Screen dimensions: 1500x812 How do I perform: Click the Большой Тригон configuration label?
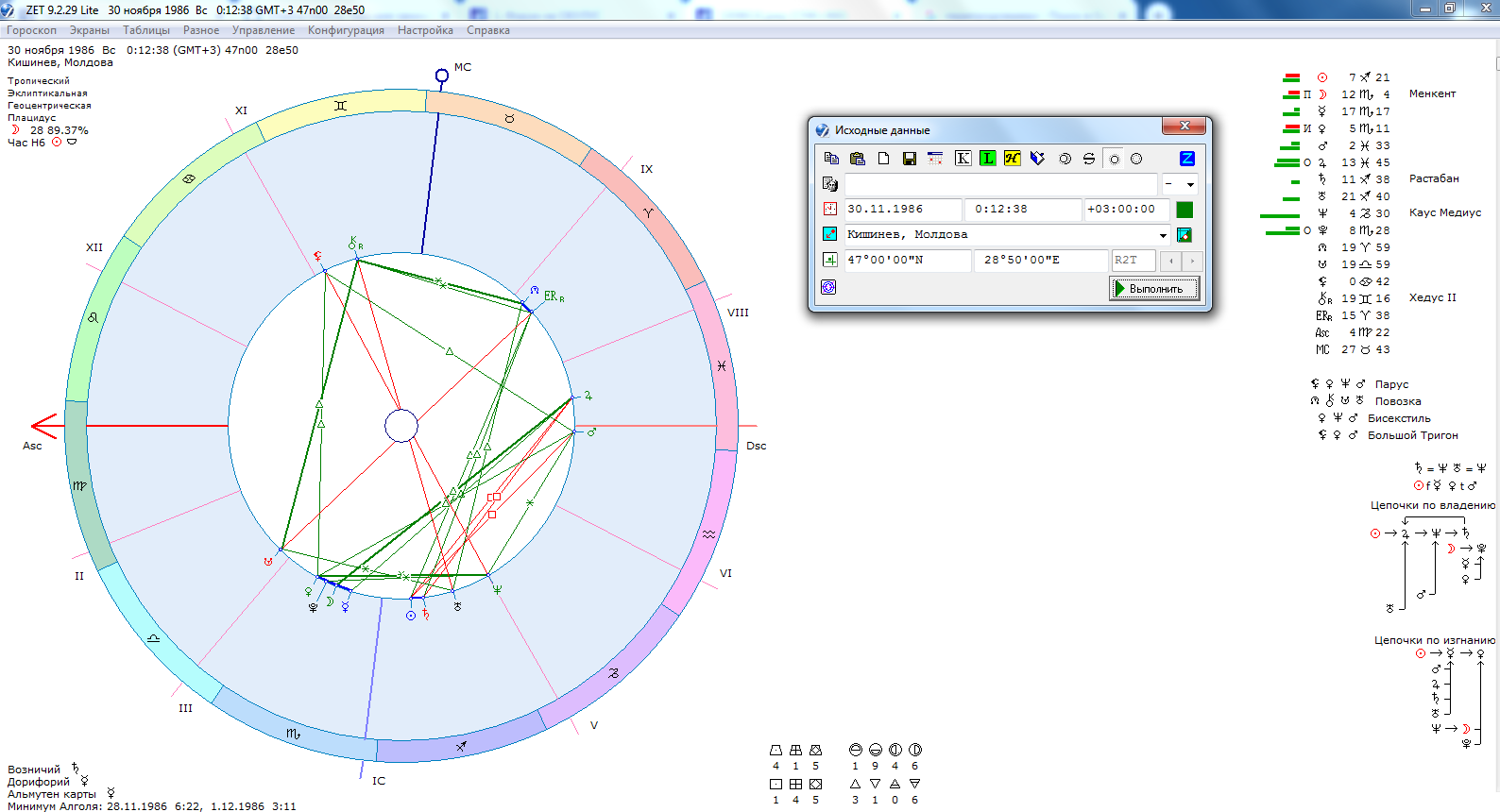coord(1413,435)
